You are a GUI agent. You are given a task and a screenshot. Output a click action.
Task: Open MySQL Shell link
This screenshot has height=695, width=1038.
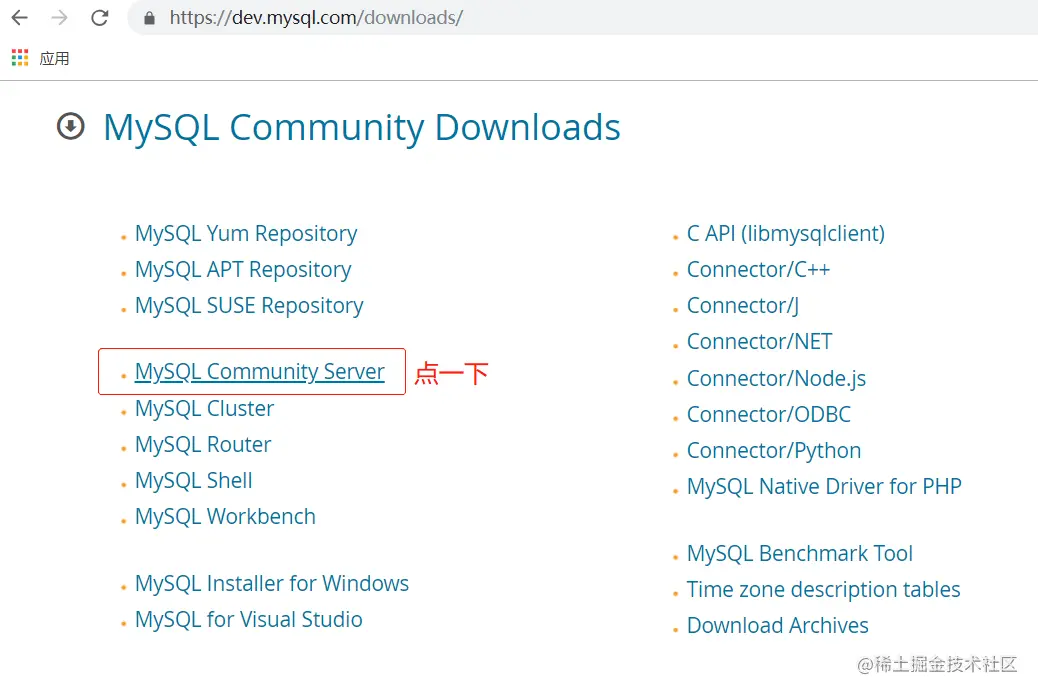[x=194, y=481]
